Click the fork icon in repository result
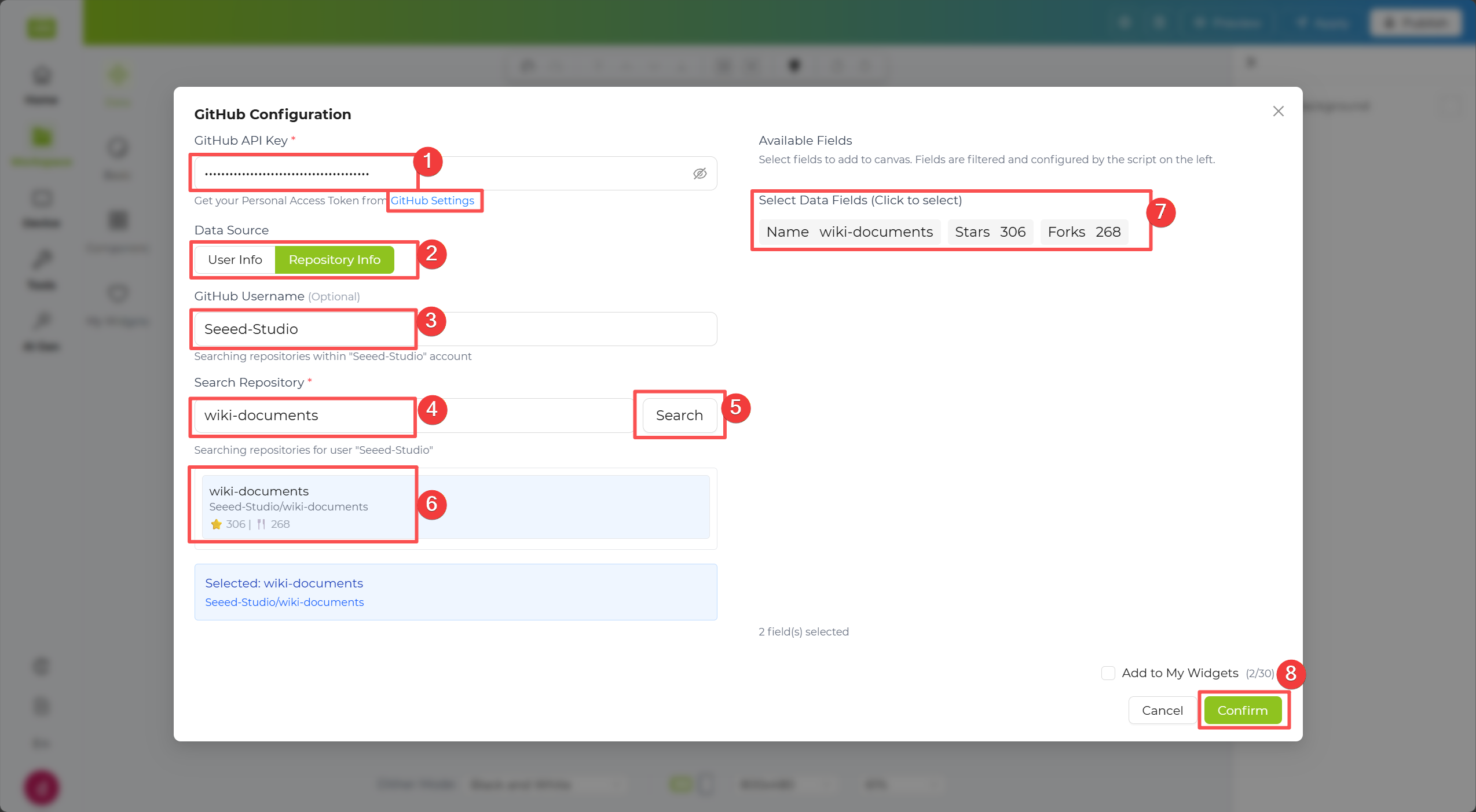This screenshot has width=1476, height=812. 261,524
